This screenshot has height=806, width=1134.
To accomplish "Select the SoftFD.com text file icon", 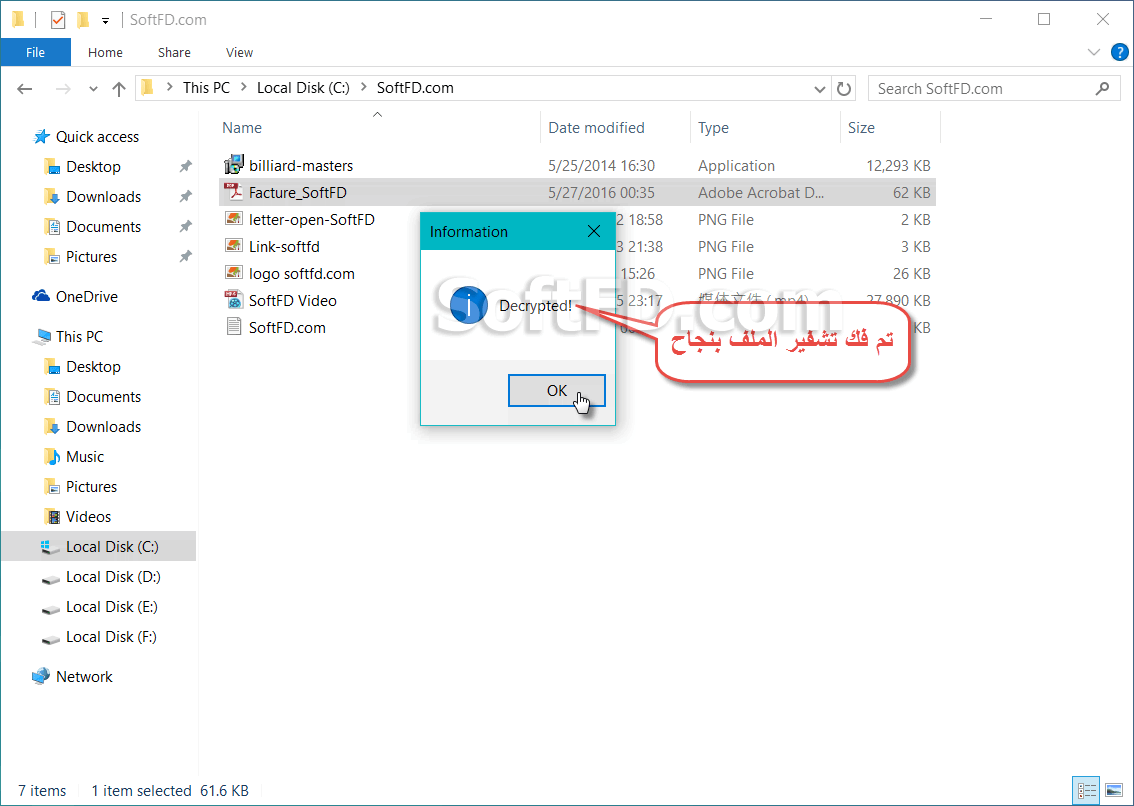I will pyautogui.click(x=234, y=327).
